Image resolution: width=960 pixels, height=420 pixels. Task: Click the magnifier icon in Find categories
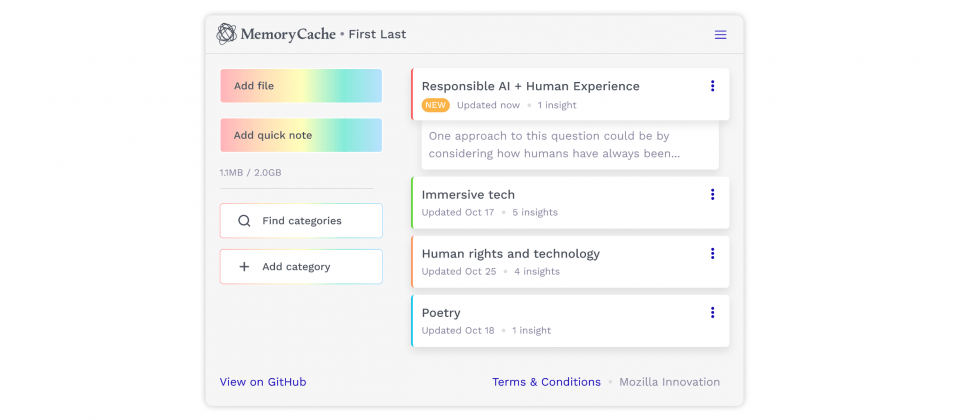tap(244, 221)
